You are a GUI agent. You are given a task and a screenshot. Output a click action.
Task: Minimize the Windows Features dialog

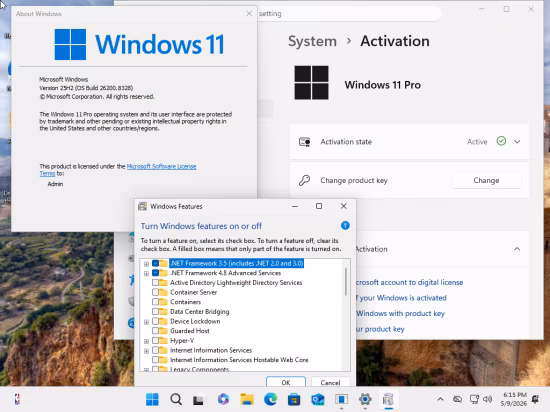[x=295, y=206]
